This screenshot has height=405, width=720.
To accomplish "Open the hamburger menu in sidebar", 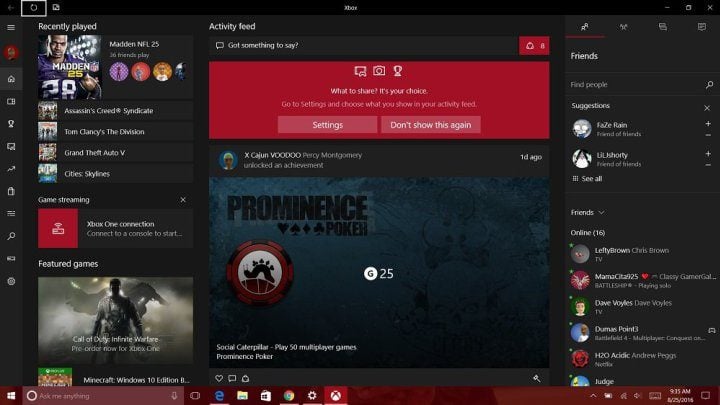I will point(11,28).
